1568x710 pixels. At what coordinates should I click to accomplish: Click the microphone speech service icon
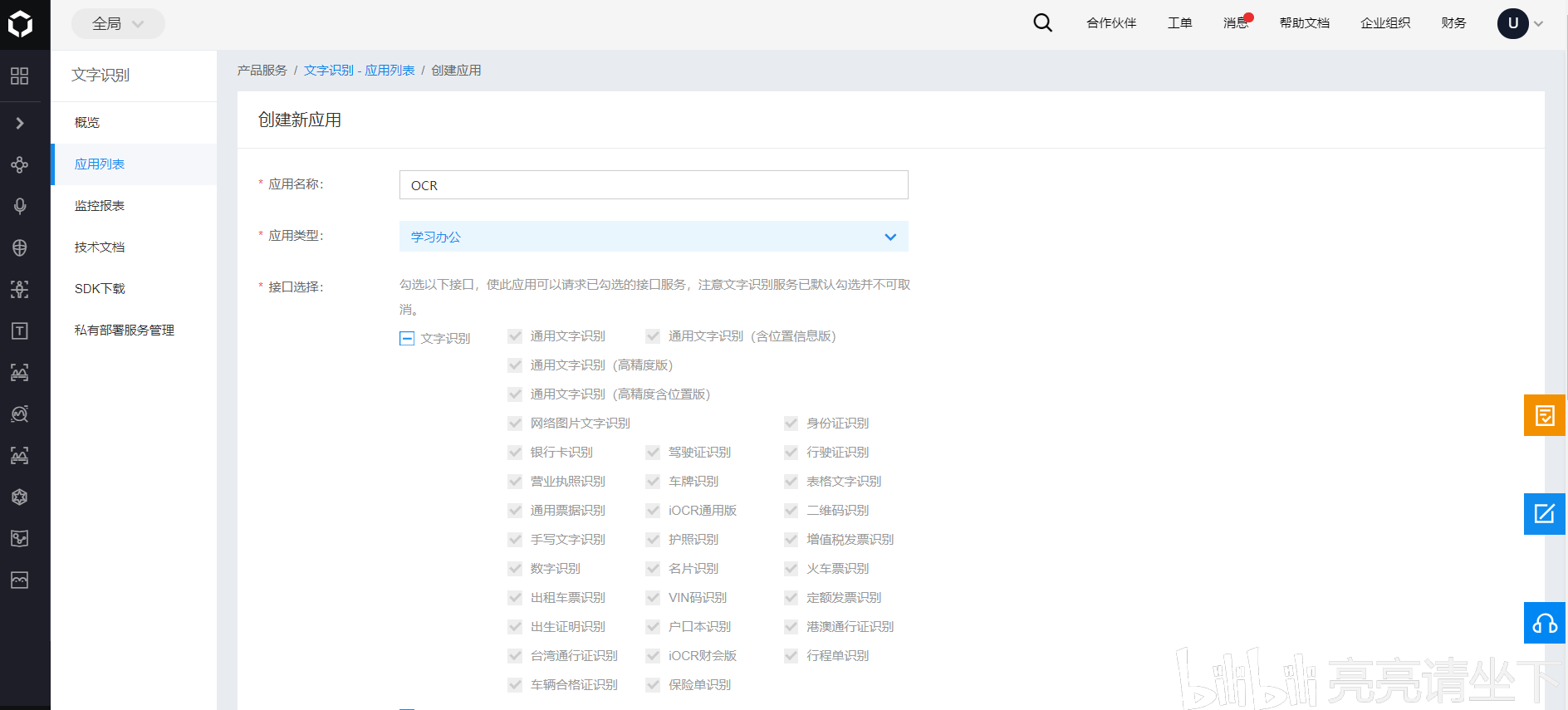(x=20, y=206)
